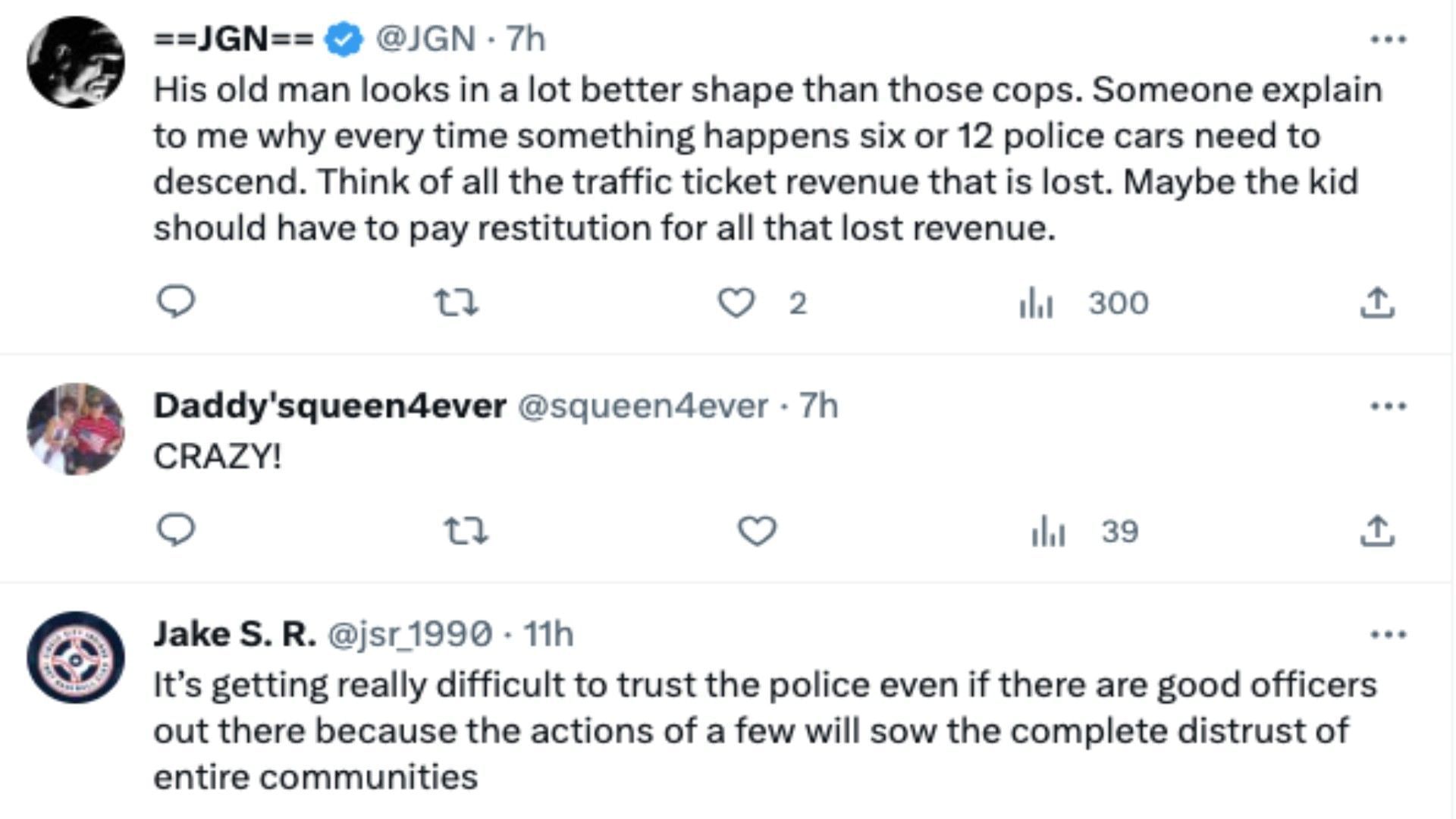Reply to the ==JGN== tweet

coord(176,302)
